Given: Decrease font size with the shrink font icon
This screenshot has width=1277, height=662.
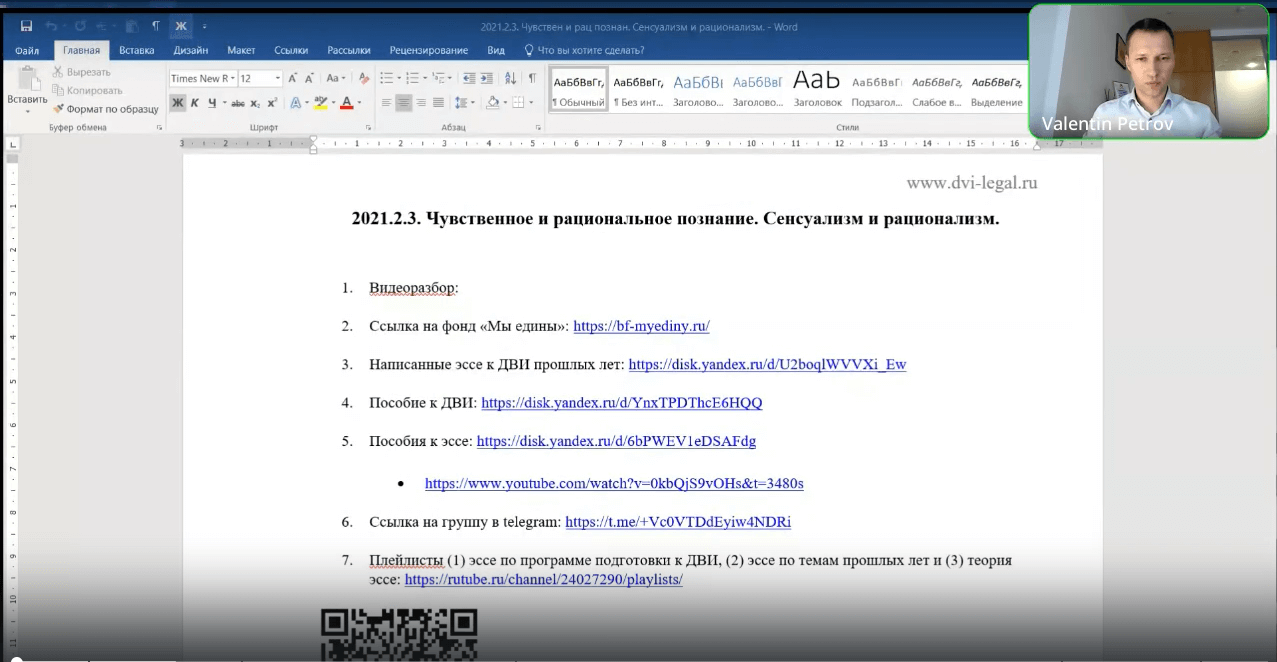Looking at the screenshot, I should pyautogui.click(x=309, y=78).
